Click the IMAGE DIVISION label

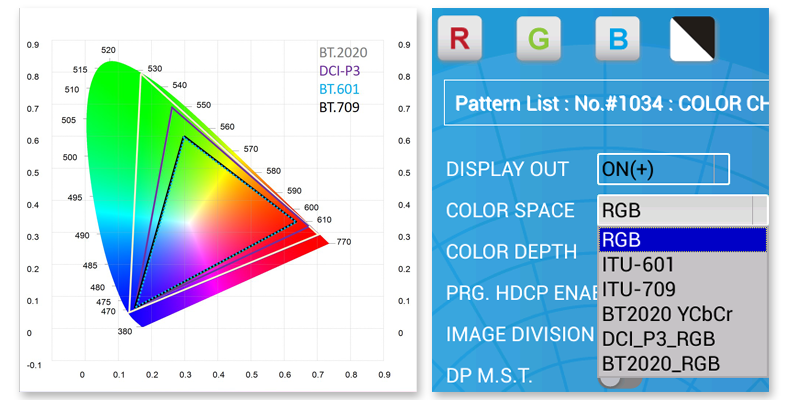[x=520, y=335]
